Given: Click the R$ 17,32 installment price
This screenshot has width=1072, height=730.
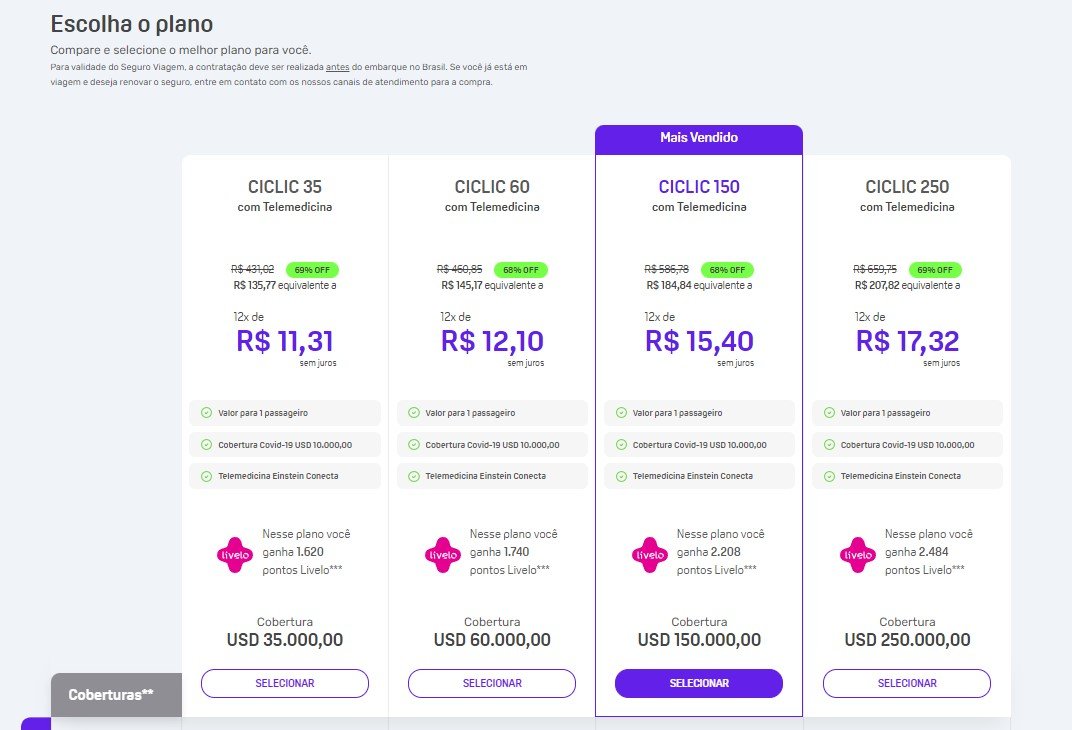Looking at the screenshot, I should click(x=907, y=341).
